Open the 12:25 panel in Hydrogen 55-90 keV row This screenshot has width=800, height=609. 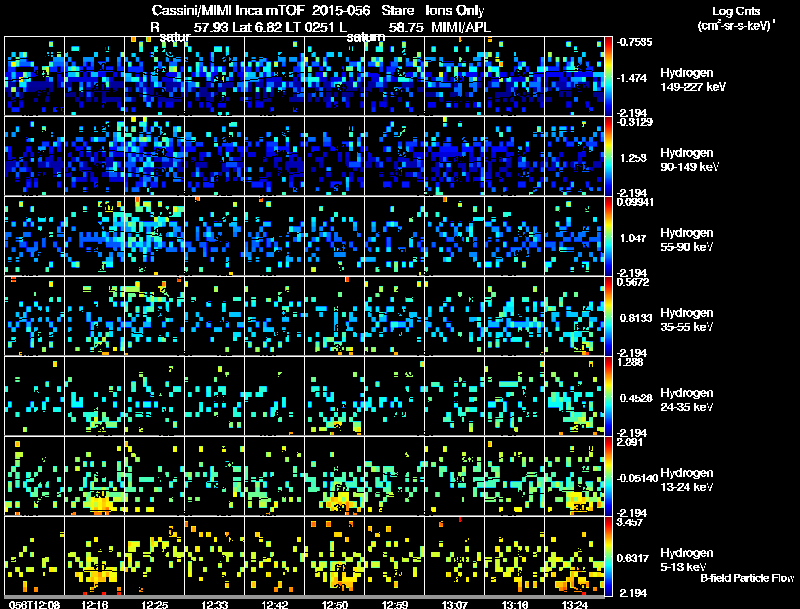pyautogui.click(x=155, y=236)
